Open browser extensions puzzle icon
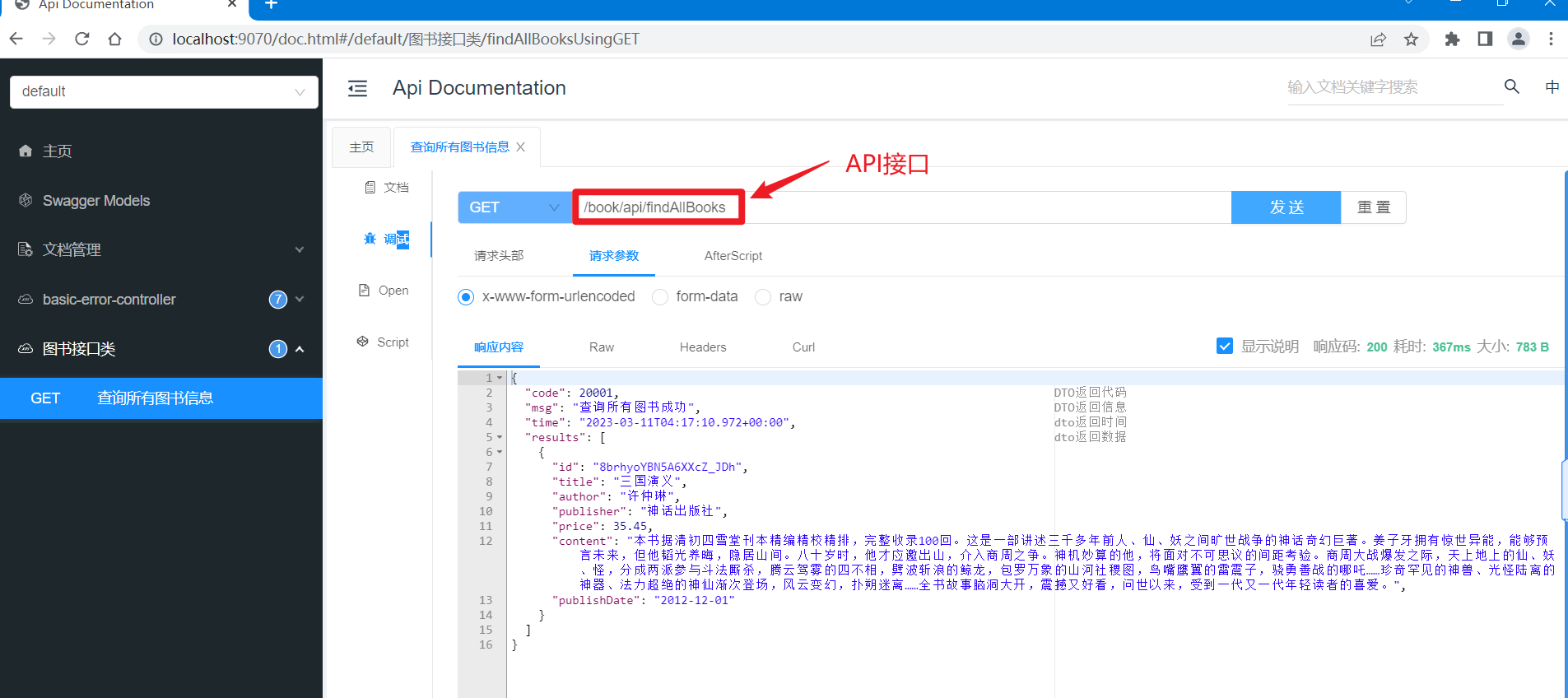1568x698 pixels. [x=1452, y=39]
